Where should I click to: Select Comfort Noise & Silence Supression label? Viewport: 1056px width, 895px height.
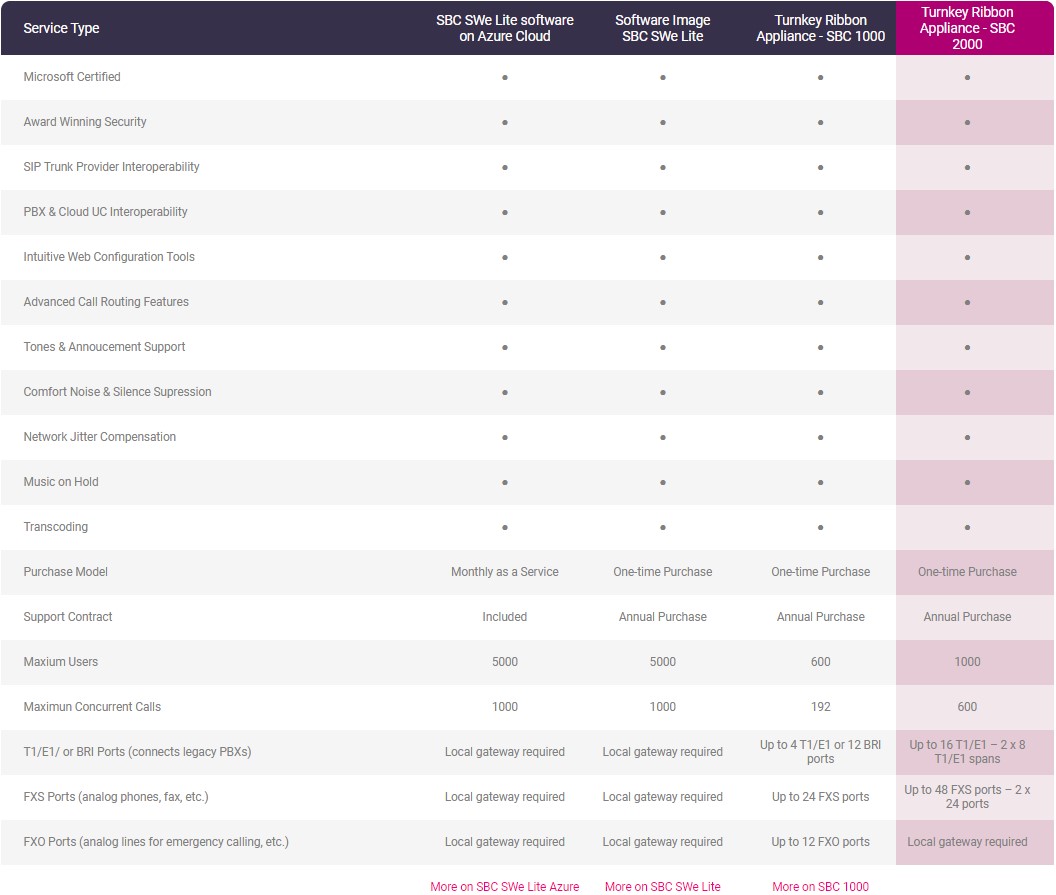click(117, 392)
